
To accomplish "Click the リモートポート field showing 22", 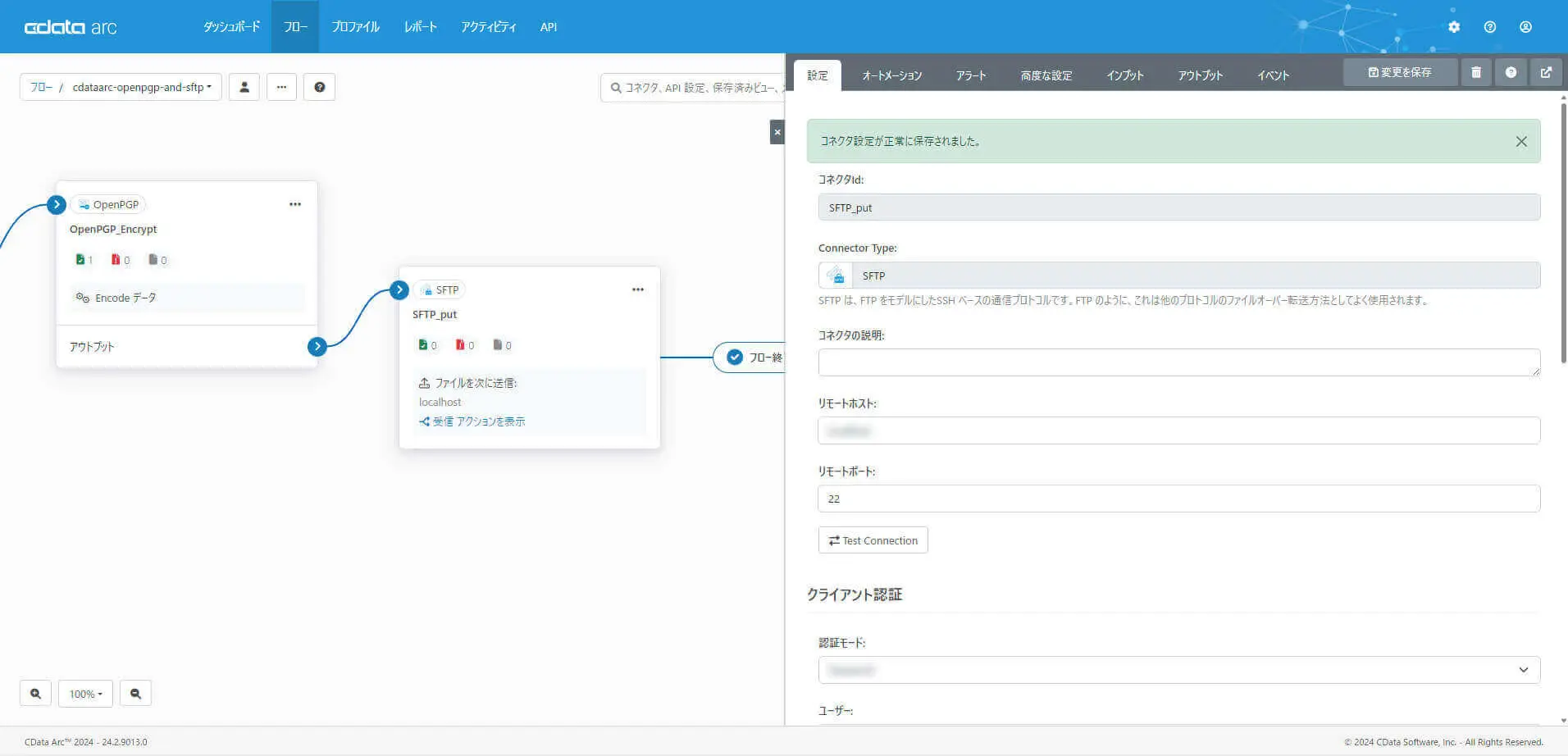I will [1179, 499].
